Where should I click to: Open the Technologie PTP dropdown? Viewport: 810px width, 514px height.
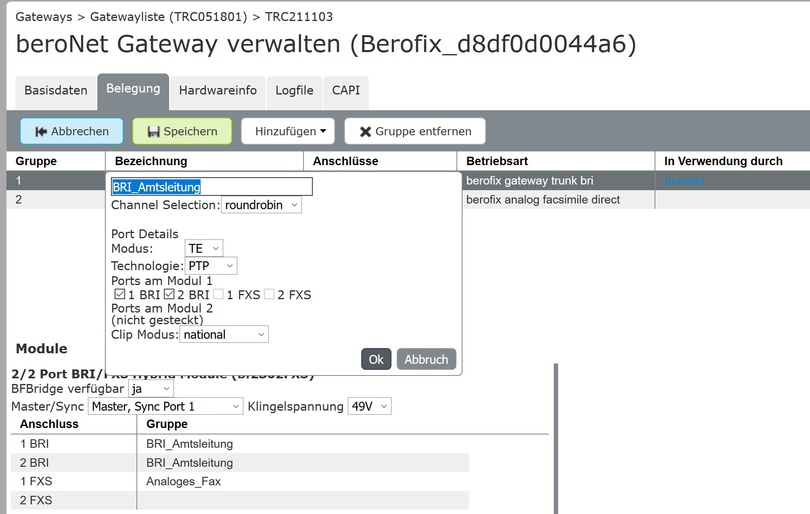point(211,266)
